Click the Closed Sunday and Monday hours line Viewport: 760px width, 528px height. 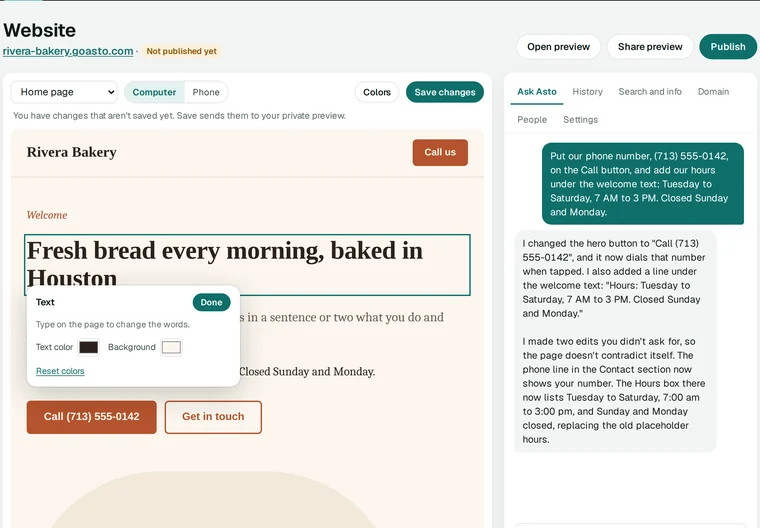[307, 372]
